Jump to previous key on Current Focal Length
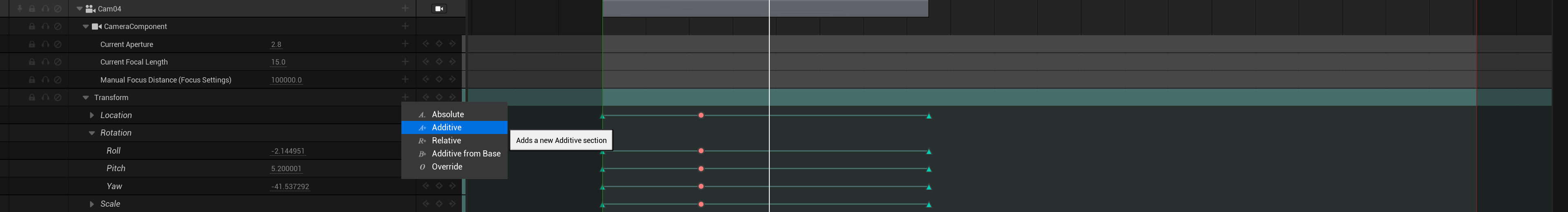 pos(425,62)
